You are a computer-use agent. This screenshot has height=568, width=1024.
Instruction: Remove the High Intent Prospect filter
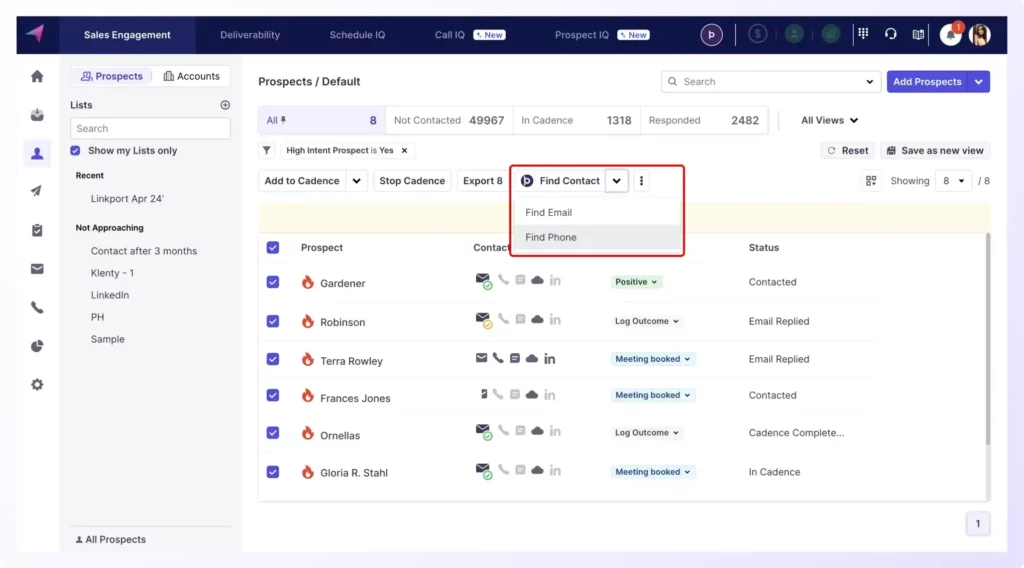pyautogui.click(x=404, y=150)
